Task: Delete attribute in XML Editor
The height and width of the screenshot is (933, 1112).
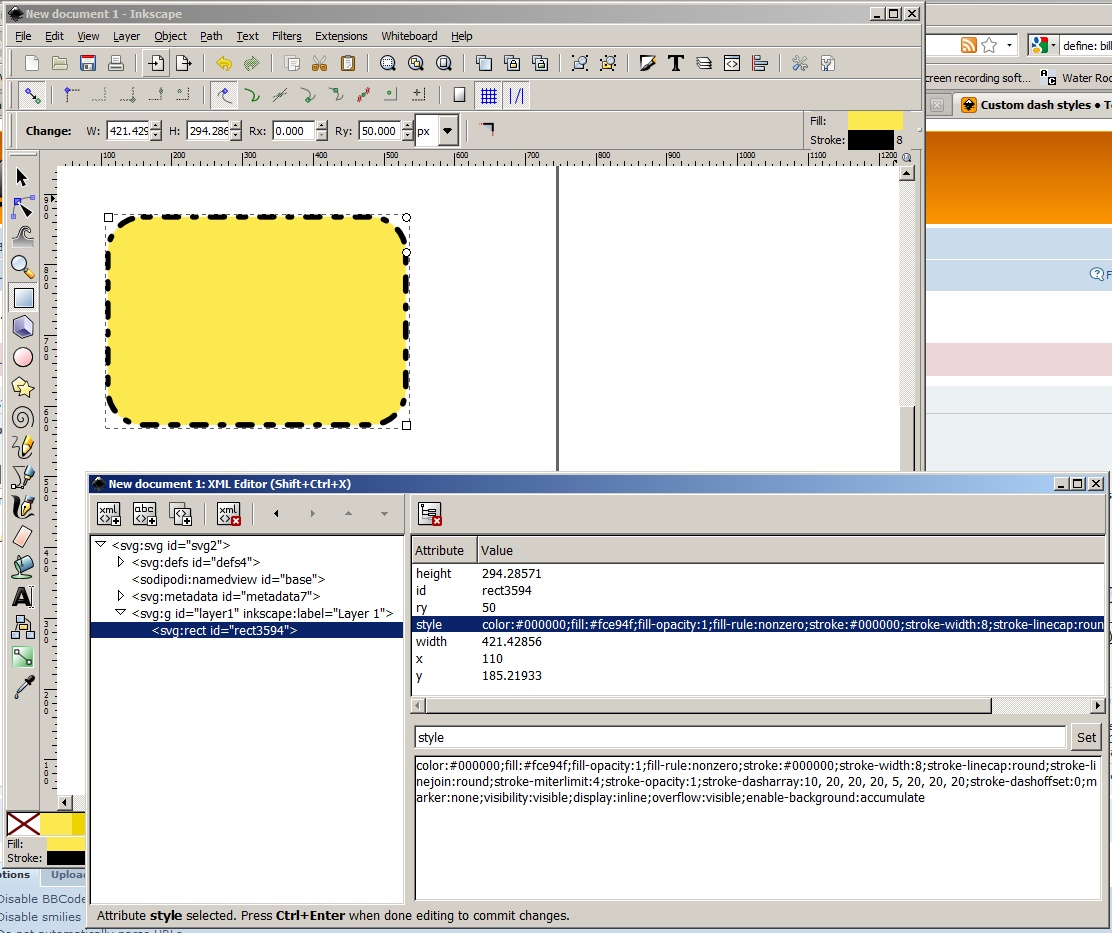Action: tap(430, 514)
